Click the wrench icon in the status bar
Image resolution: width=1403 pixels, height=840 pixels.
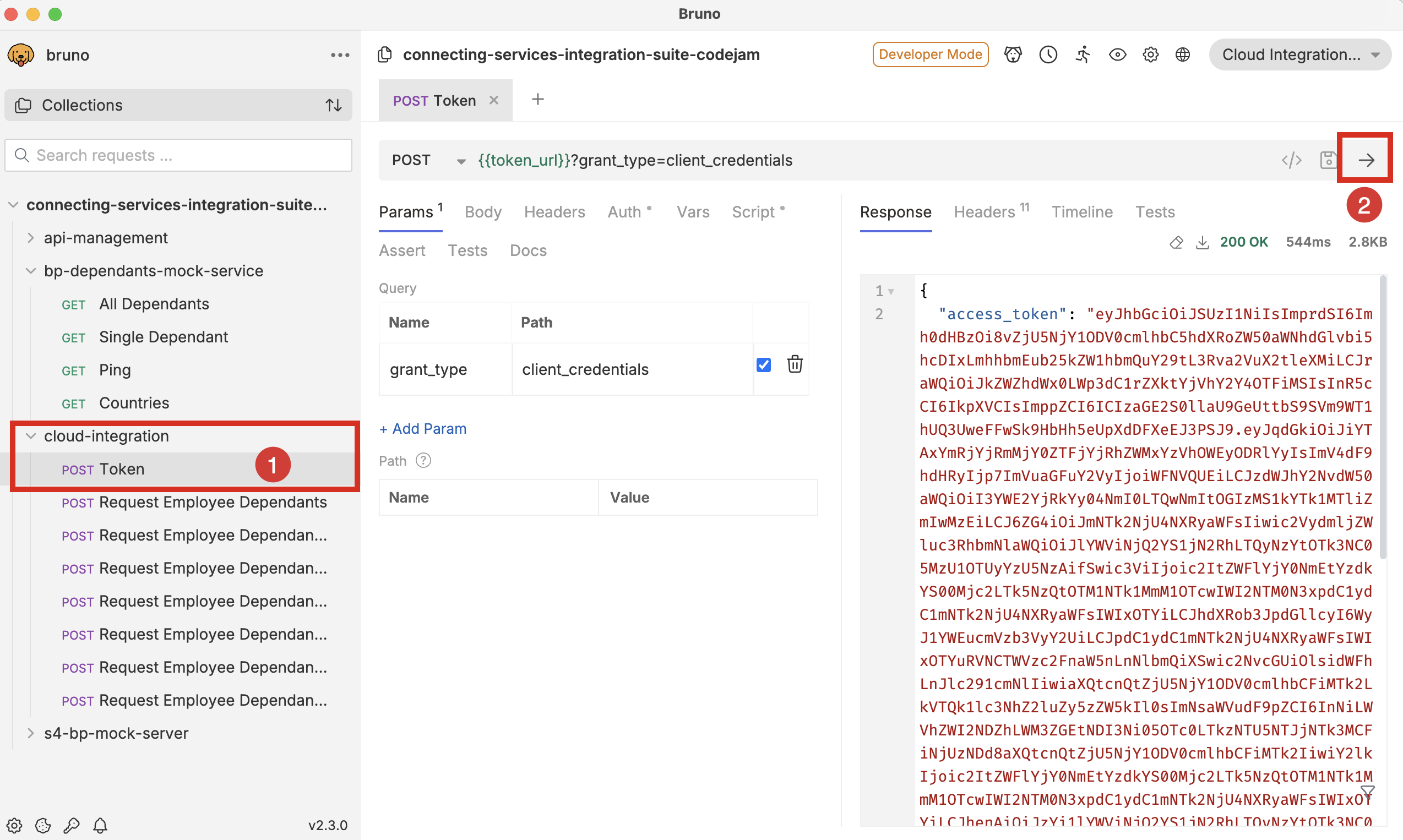point(72,825)
